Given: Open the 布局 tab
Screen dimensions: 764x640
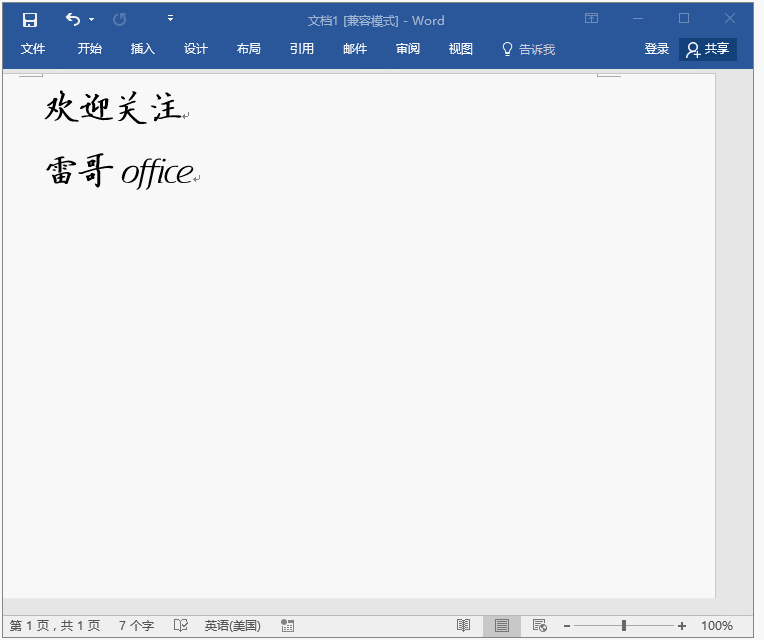Looking at the screenshot, I should 248,49.
